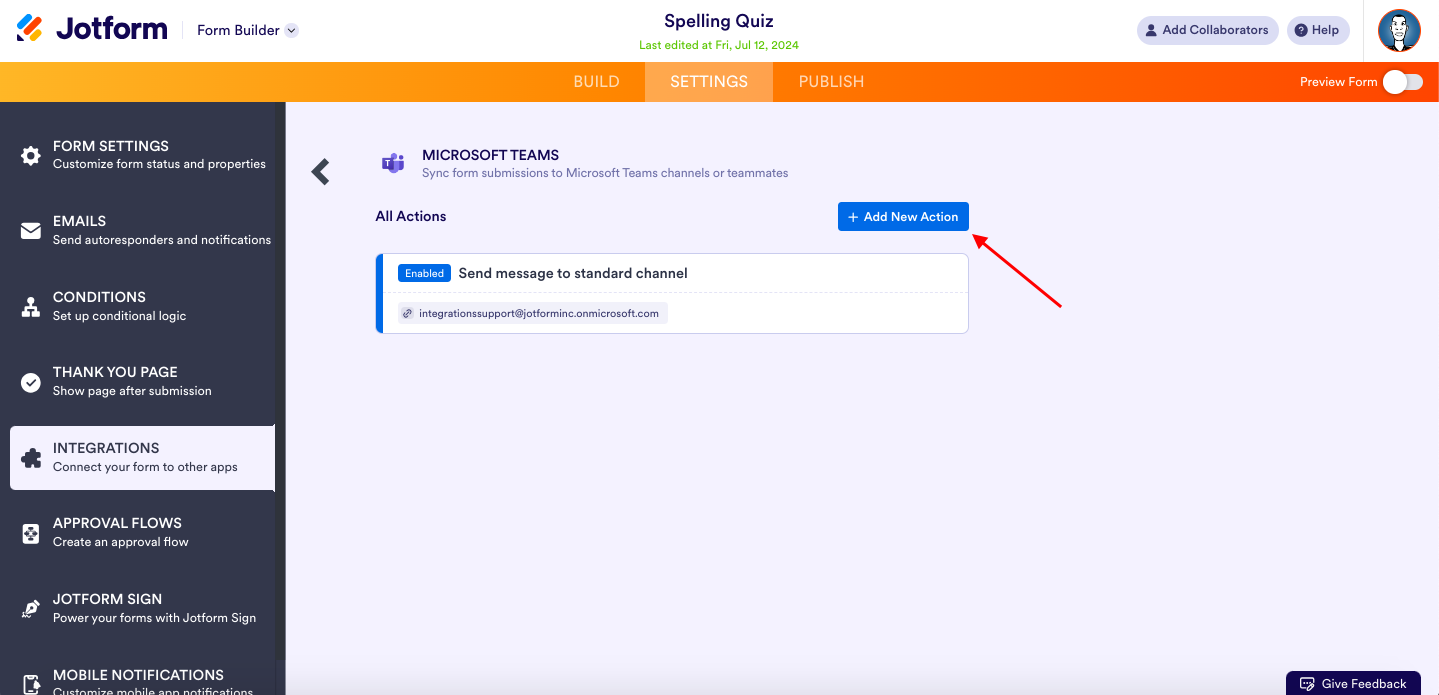Click the Help button

click(x=1318, y=30)
